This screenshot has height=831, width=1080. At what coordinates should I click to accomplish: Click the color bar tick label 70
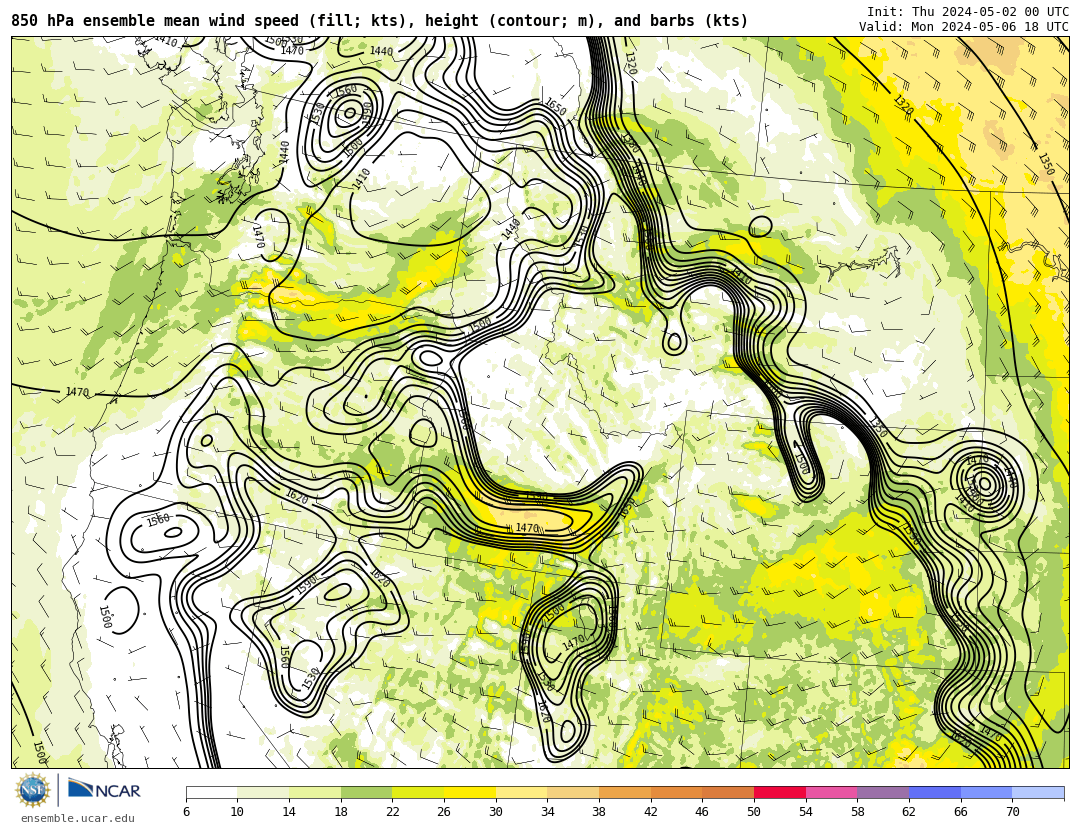(x=1012, y=812)
